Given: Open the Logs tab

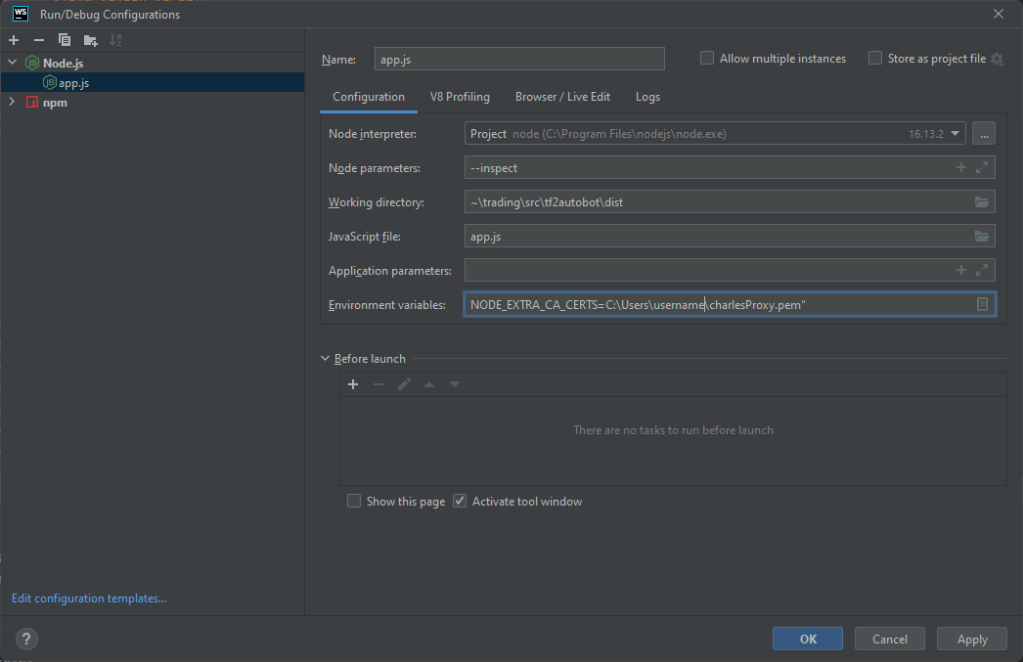Looking at the screenshot, I should (x=647, y=97).
